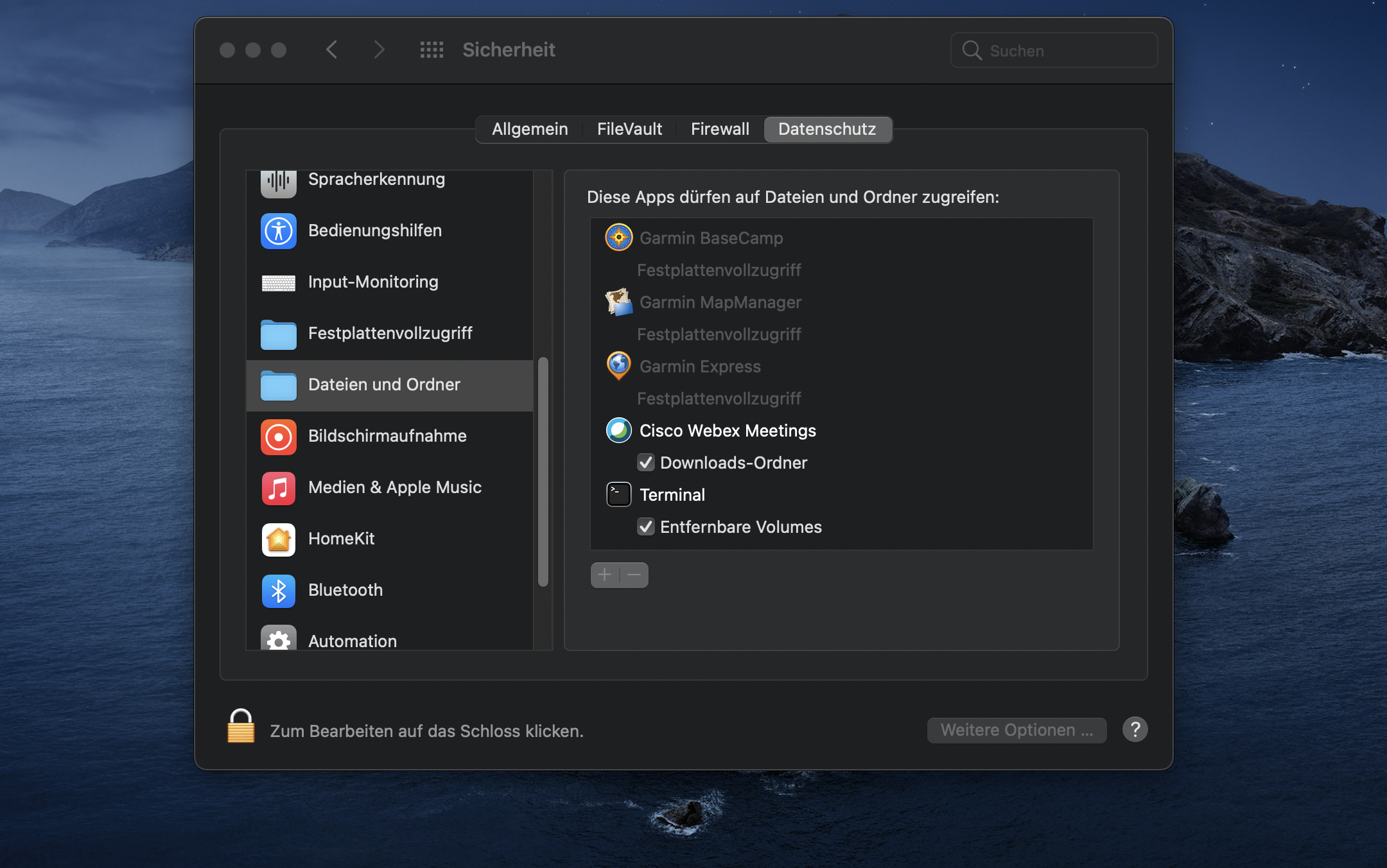Viewport: 1387px width, 868px height.
Task: Click the Terminal app icon in list
Action: (x=618, y=494)
